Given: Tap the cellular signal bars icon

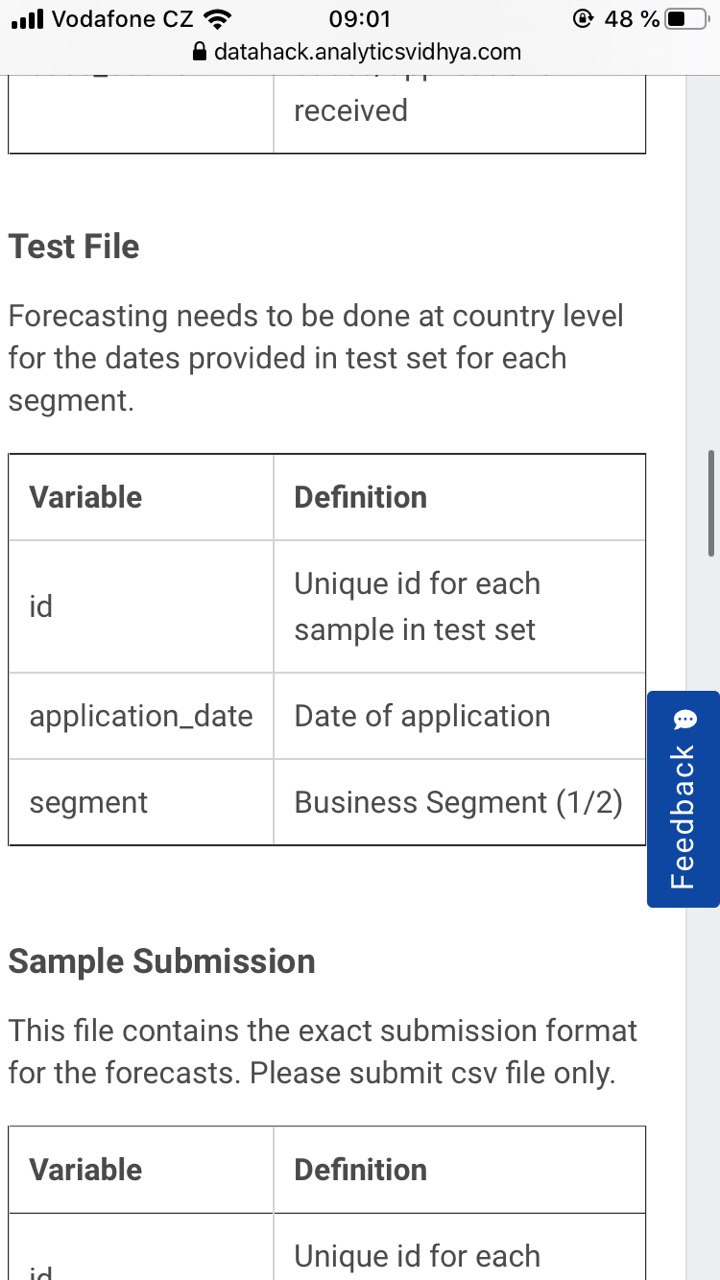Looking at the screenshot, I should [27, 19].
